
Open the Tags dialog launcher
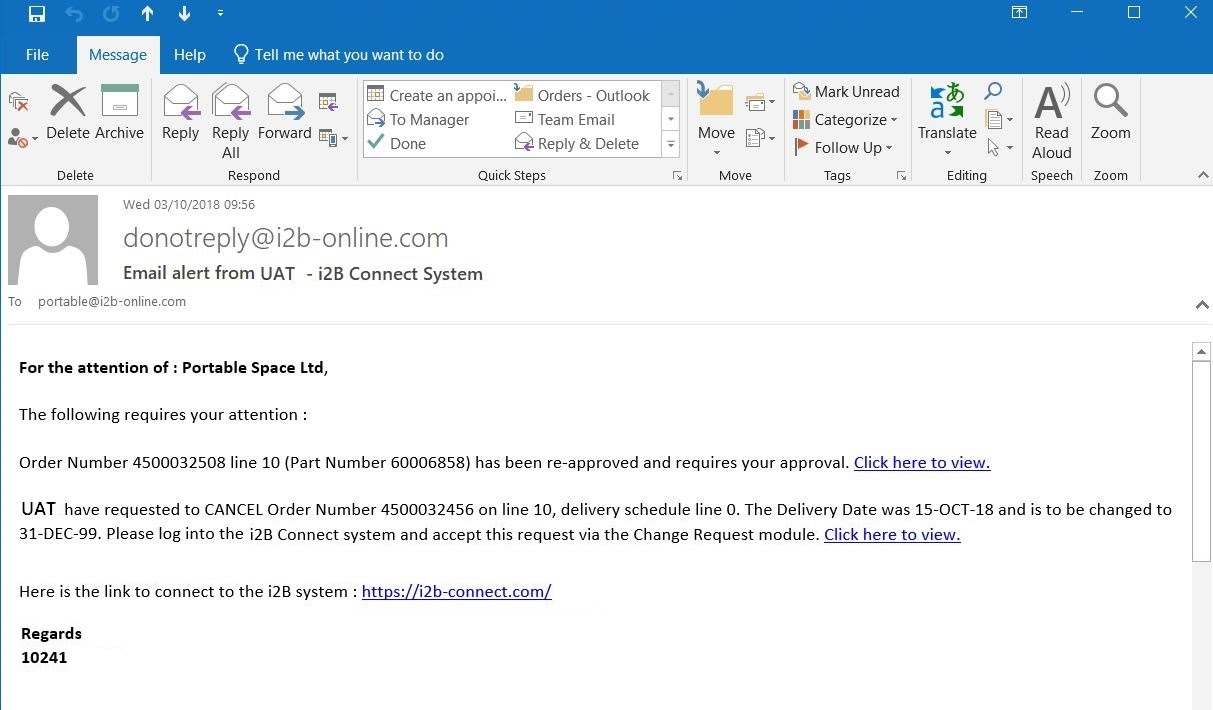(x=902, y=176)
